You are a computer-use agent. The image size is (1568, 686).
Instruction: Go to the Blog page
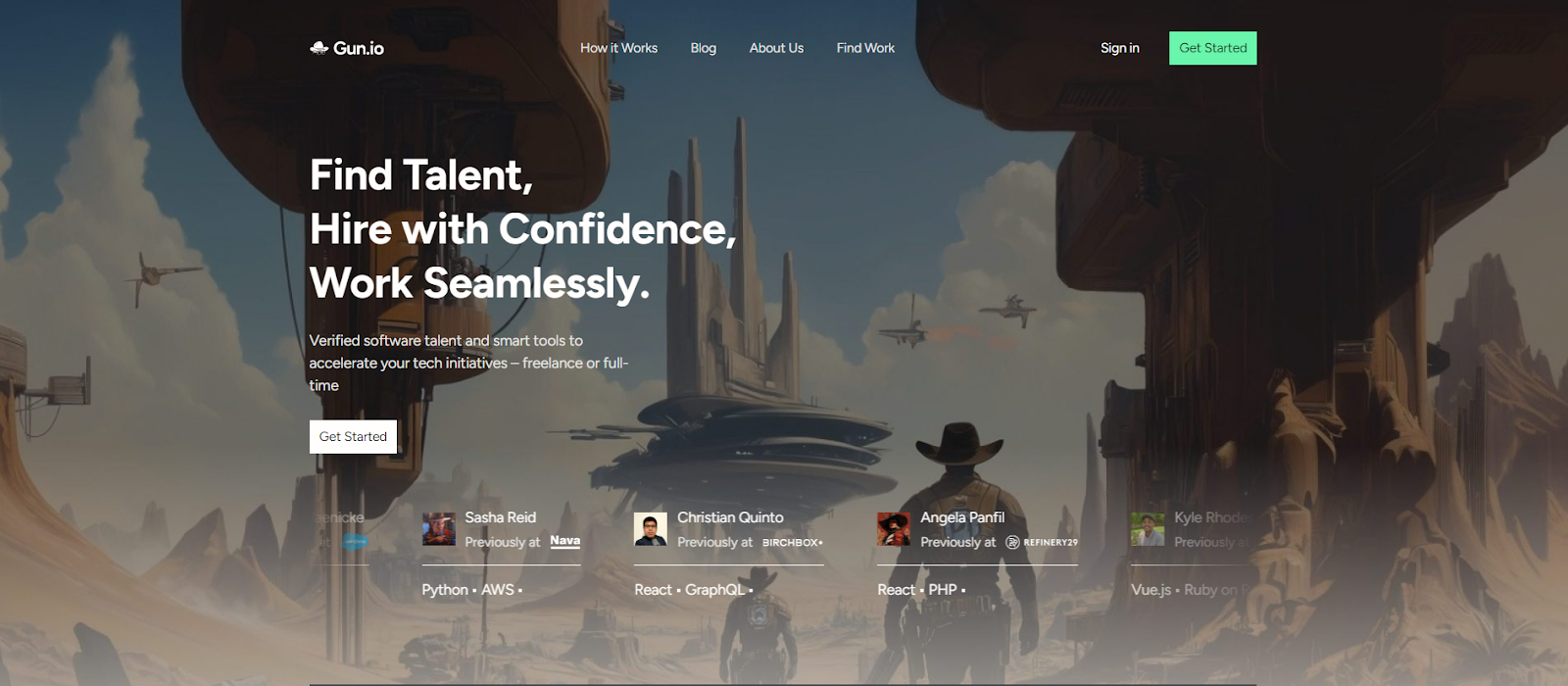(x=703, y=48)
